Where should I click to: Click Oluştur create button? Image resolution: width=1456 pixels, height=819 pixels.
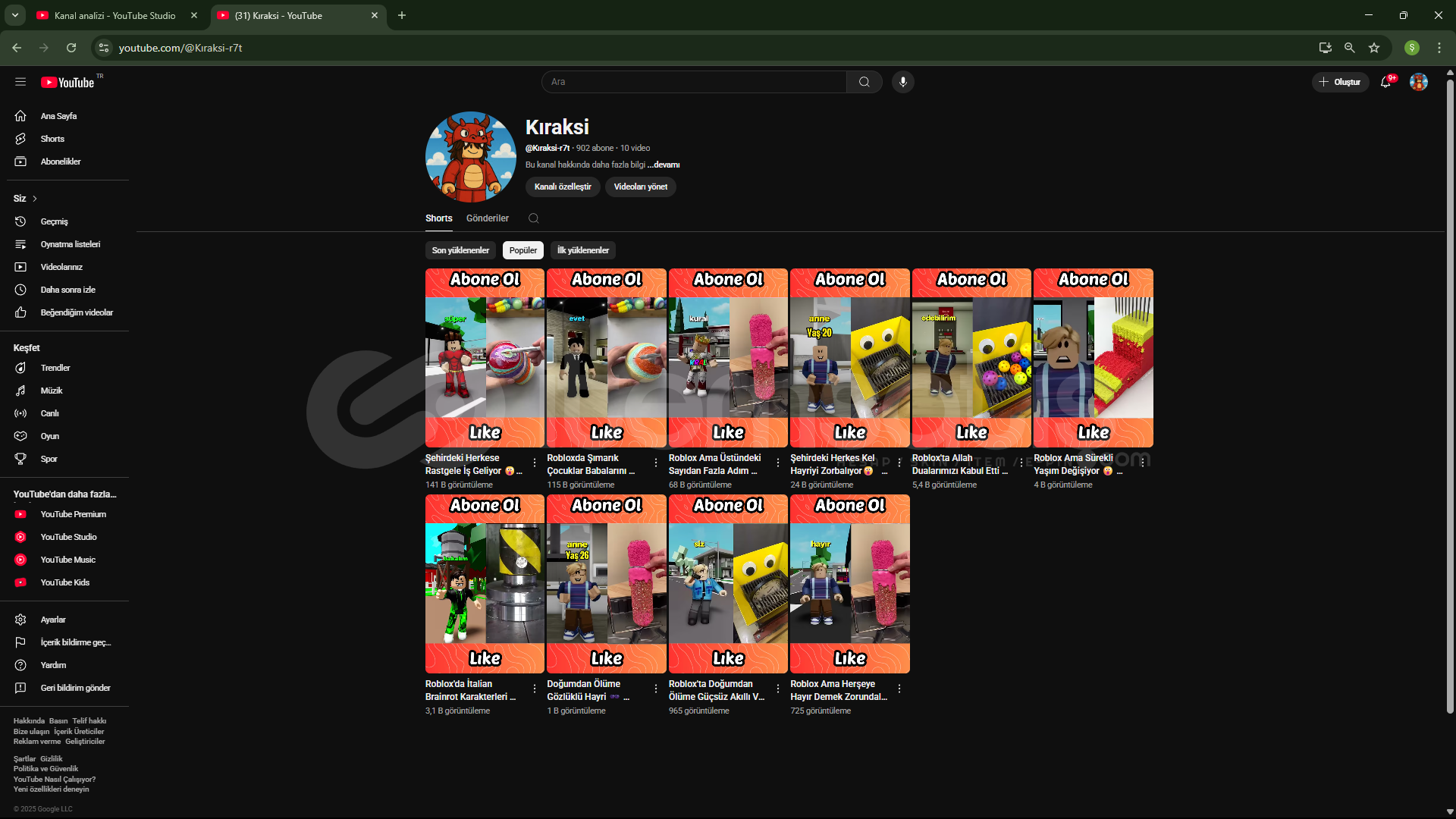(1340, 82)
